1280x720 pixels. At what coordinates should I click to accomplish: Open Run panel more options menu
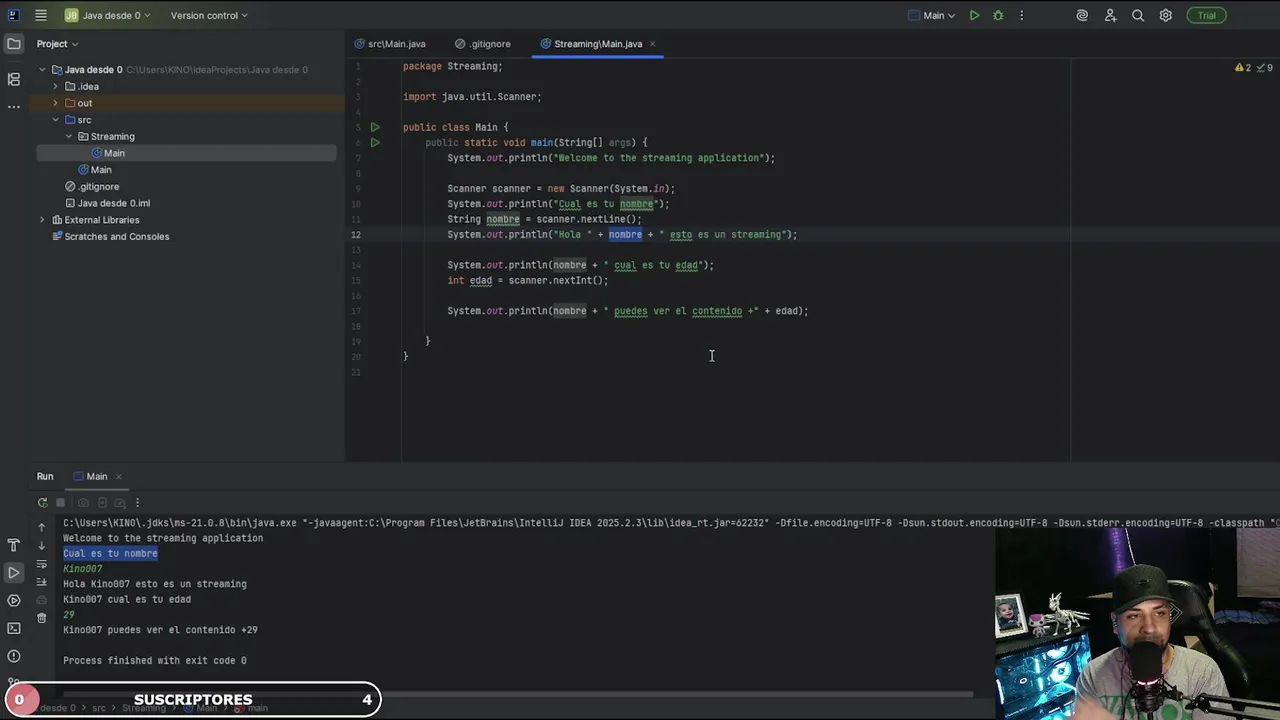[x=137, y=503]
